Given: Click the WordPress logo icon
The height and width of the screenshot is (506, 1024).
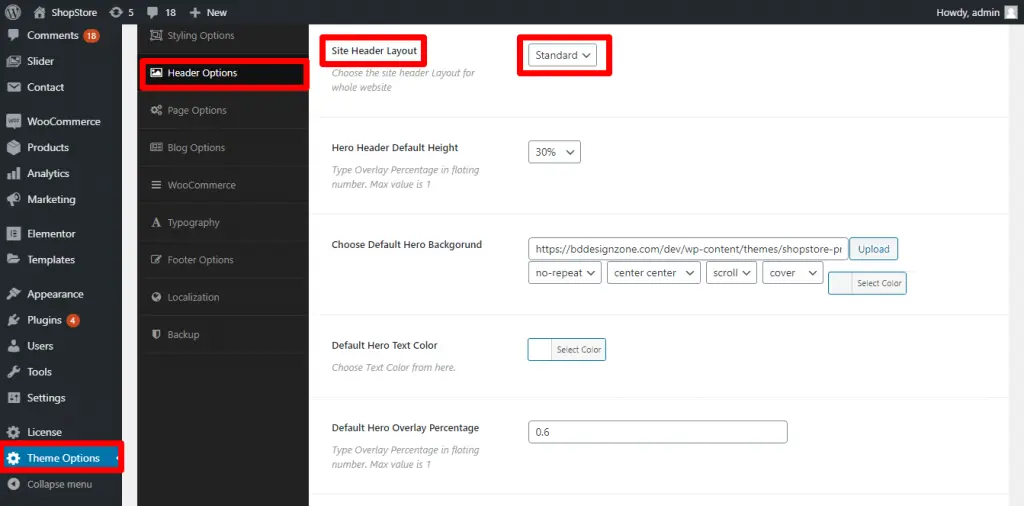Looking at the screenshot, I should (x=13, y=12).
